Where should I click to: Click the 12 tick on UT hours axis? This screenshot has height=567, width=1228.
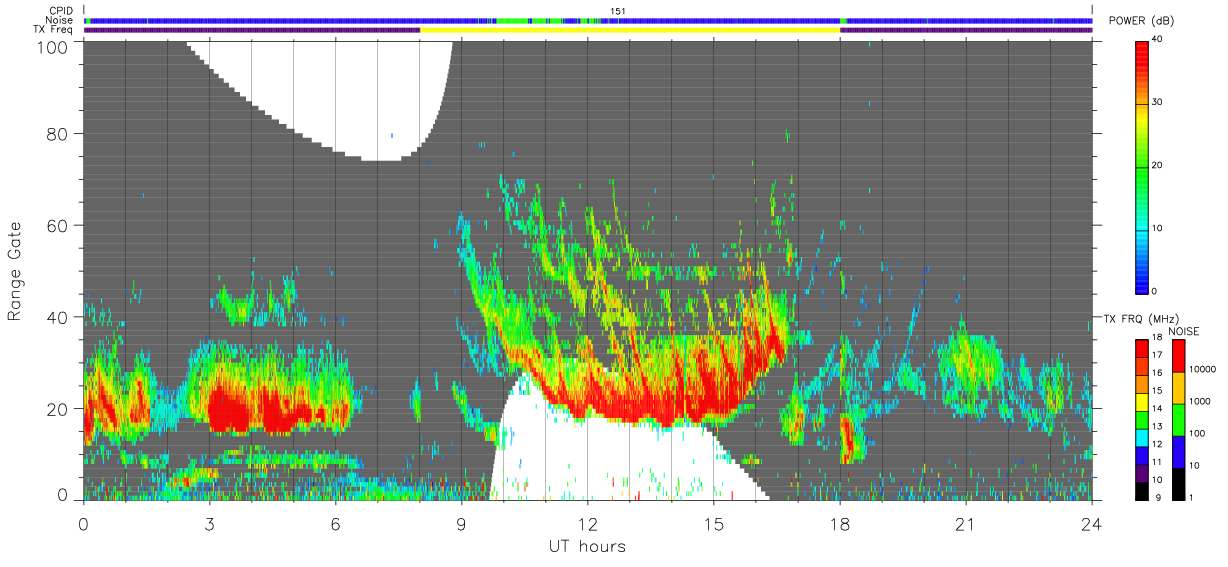pyautogui.click(x=588, y=523)
